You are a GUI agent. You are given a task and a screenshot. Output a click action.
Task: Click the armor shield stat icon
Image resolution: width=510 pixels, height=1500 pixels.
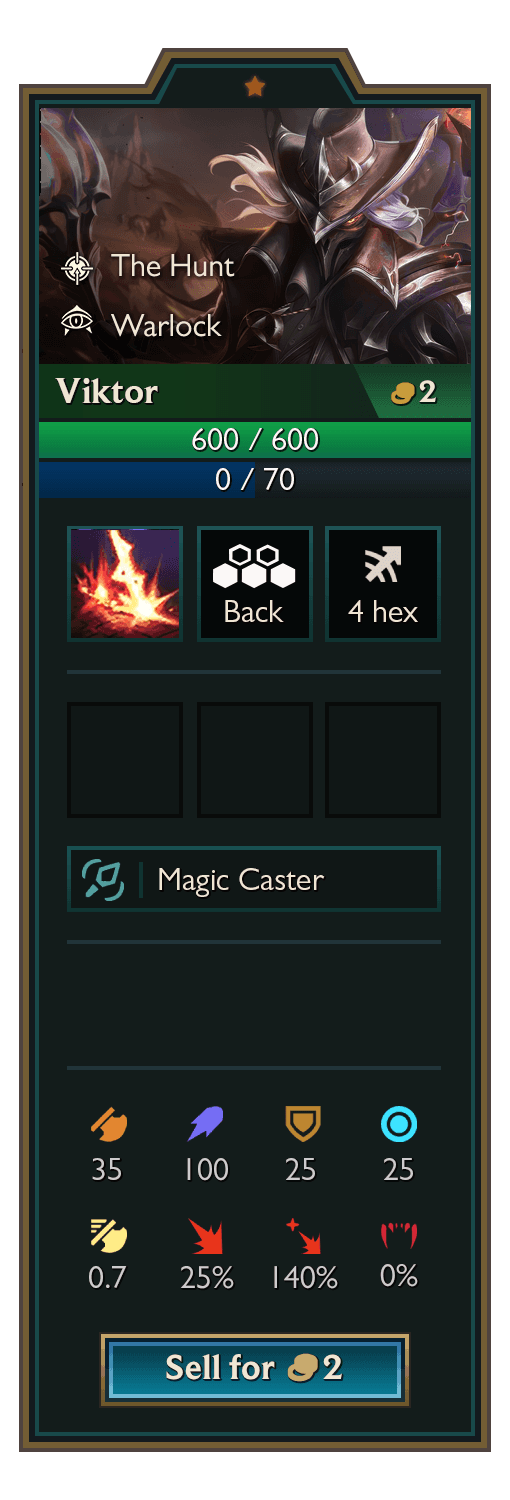point(302,1125)
